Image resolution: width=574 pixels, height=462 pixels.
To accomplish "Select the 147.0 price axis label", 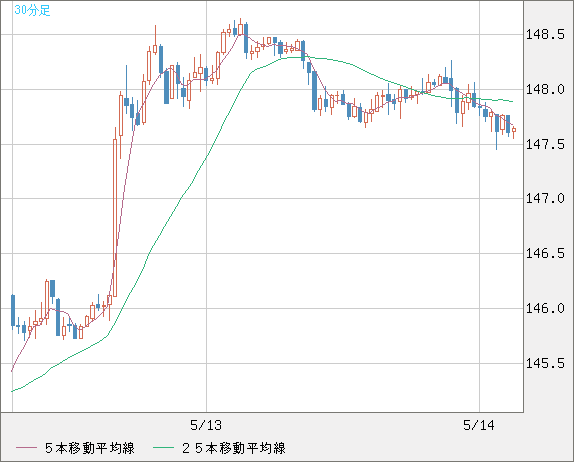I will (x=545, y=198).
